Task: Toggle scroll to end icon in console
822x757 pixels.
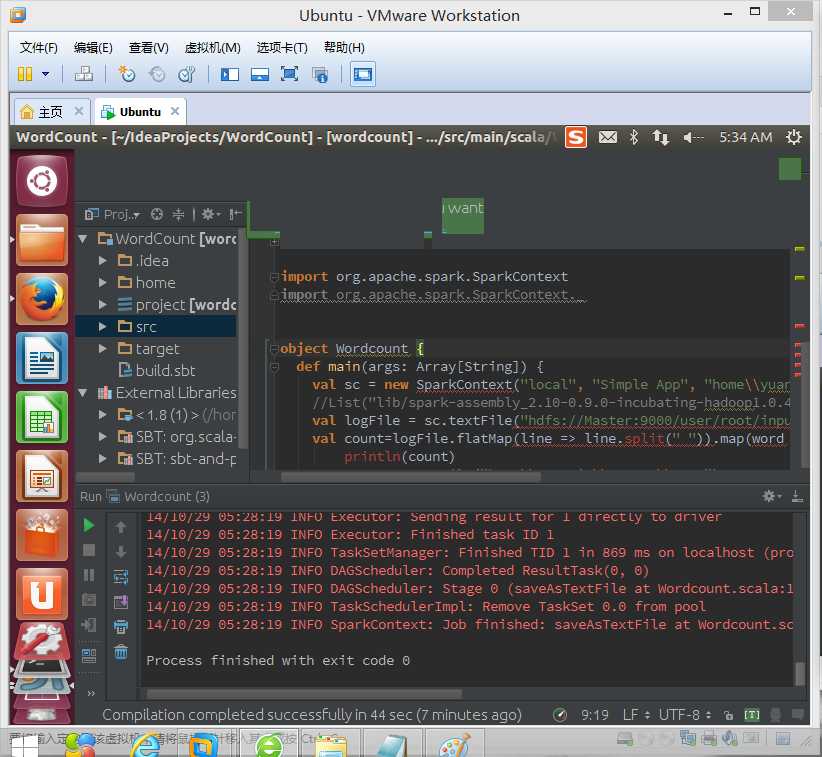Action: click(121, 601)
